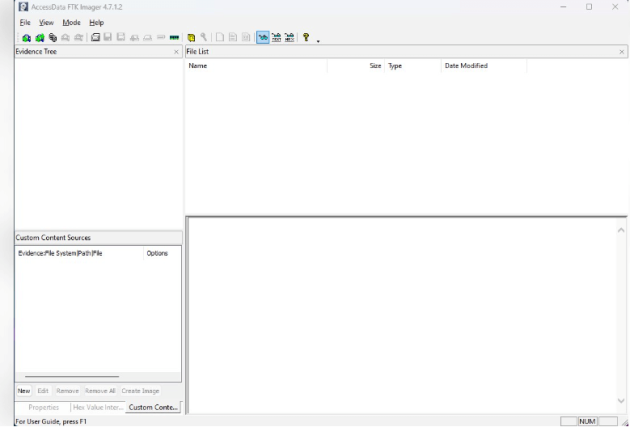Click the Add All Attached Devices icon
The height and width of the screenshot is (427, 630).
[x=40, y=38]
